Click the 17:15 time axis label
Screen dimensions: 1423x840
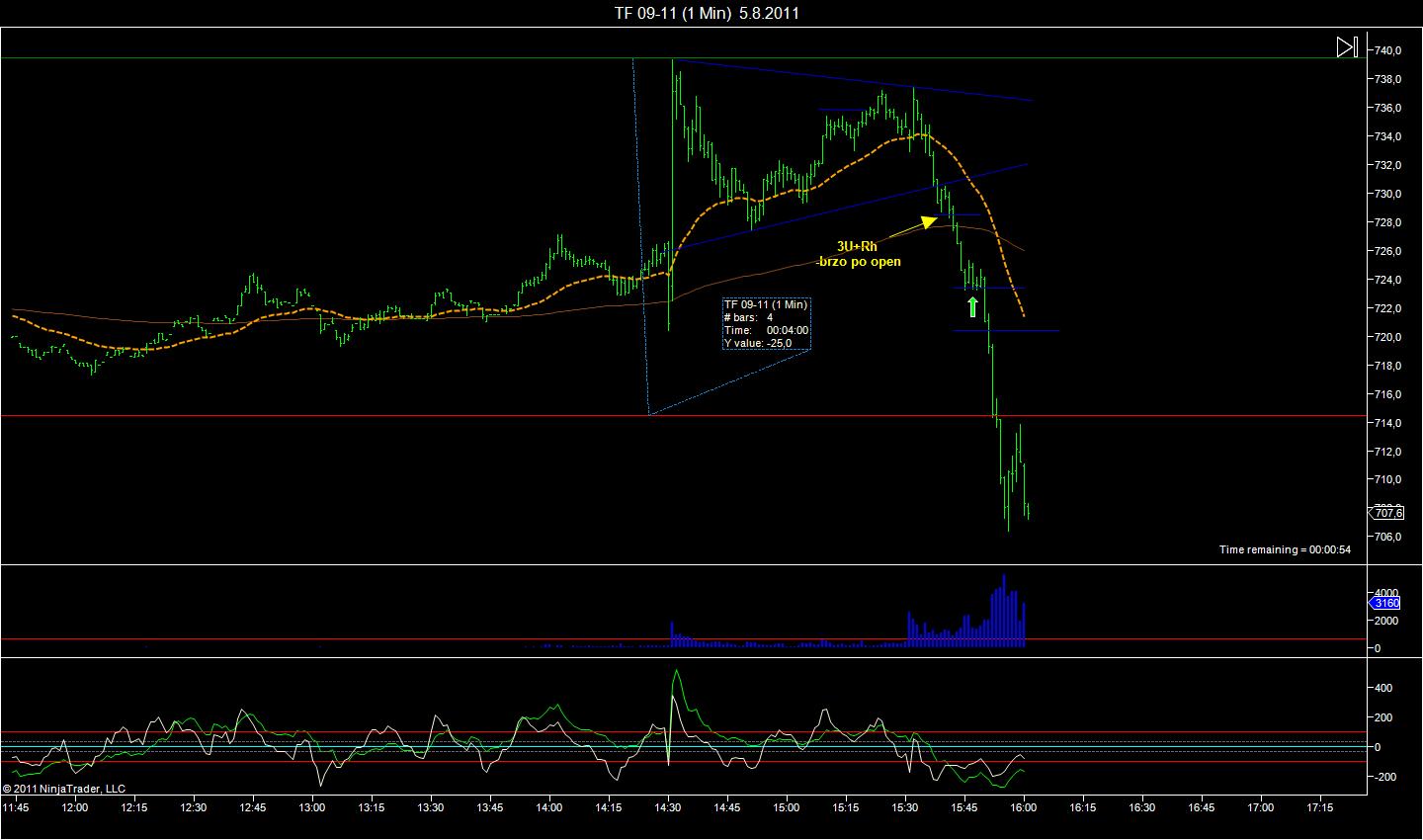[1320, 807]
